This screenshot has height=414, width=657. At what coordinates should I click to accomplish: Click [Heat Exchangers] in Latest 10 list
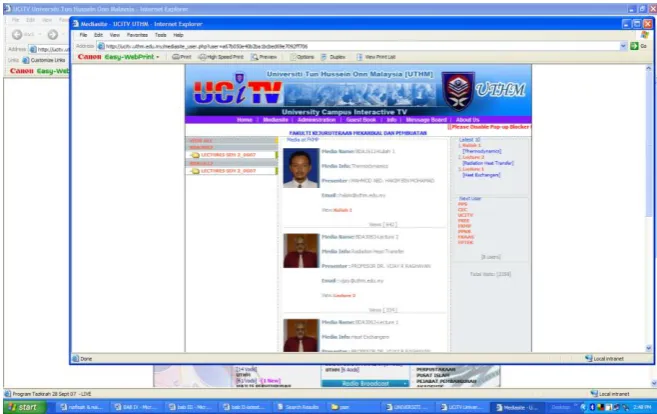tap(481, 175)
